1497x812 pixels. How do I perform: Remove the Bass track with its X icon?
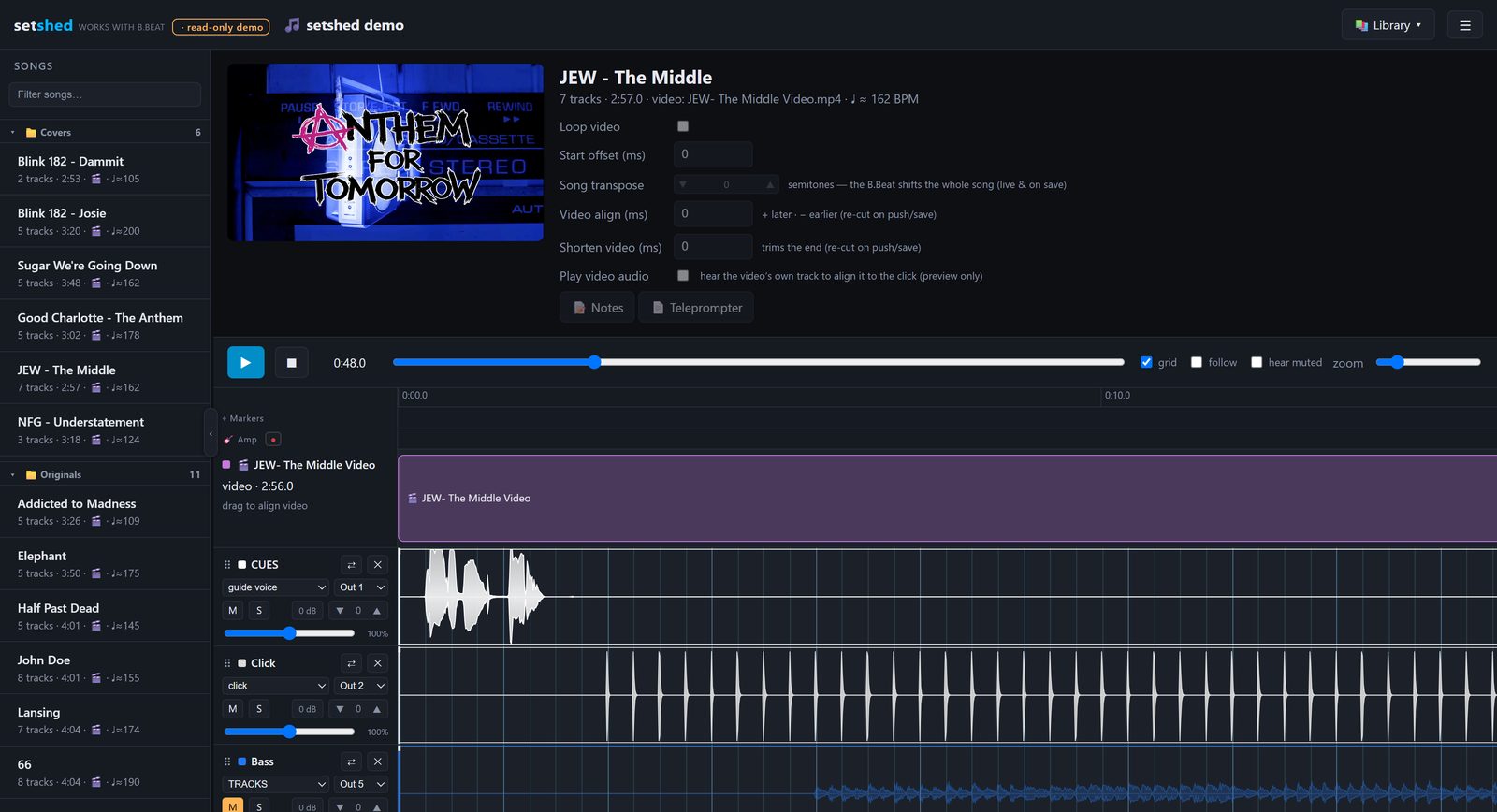(377, 761)
